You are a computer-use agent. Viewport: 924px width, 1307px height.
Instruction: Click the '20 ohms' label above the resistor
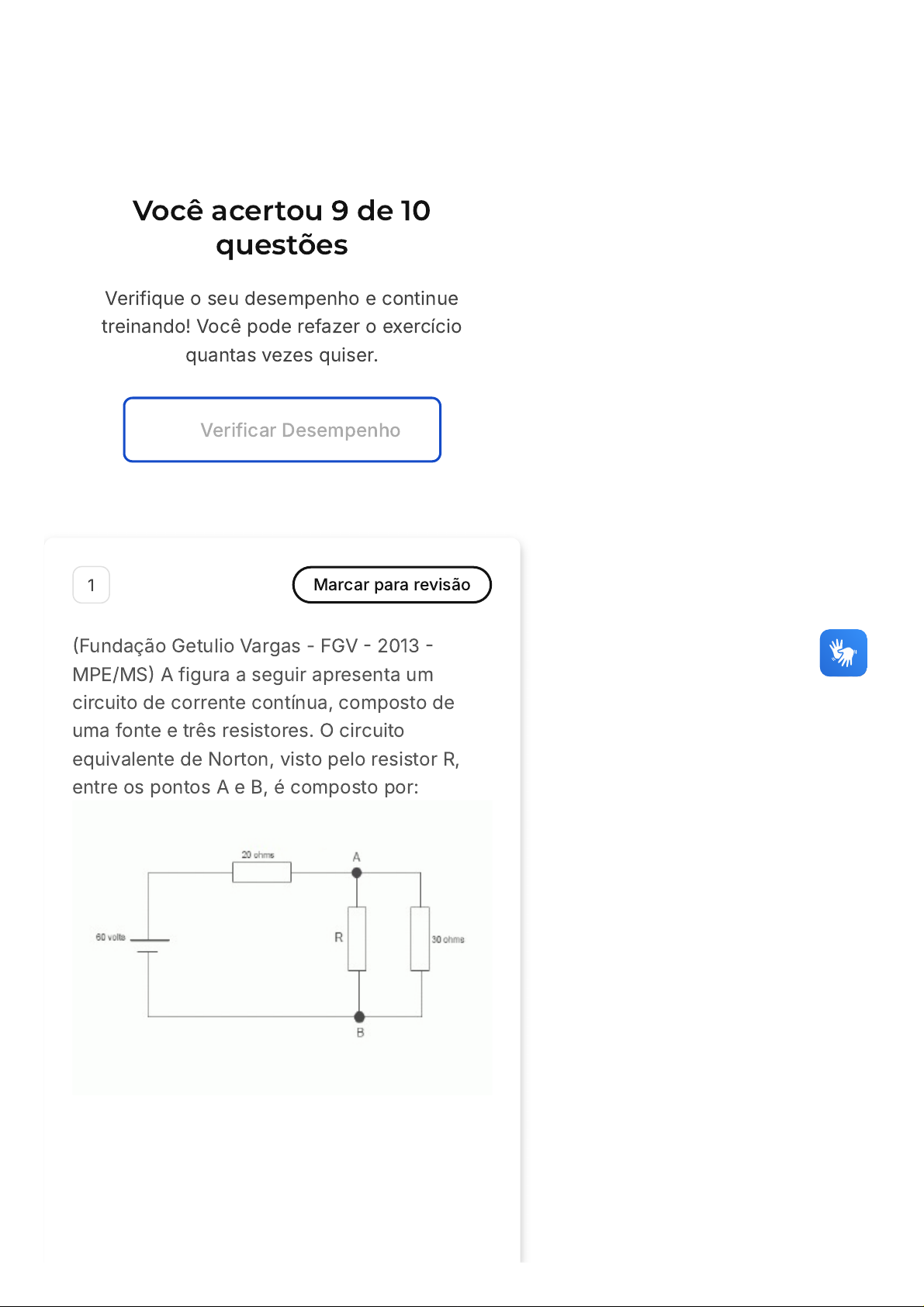click(258, 855)
